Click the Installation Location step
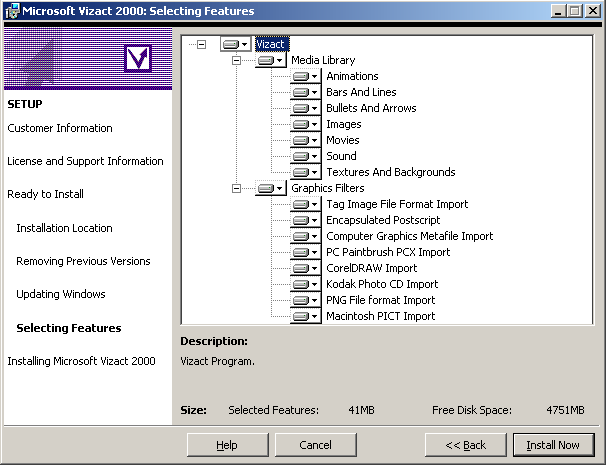Viewport: 606px width, 465px height. (64, 228)
